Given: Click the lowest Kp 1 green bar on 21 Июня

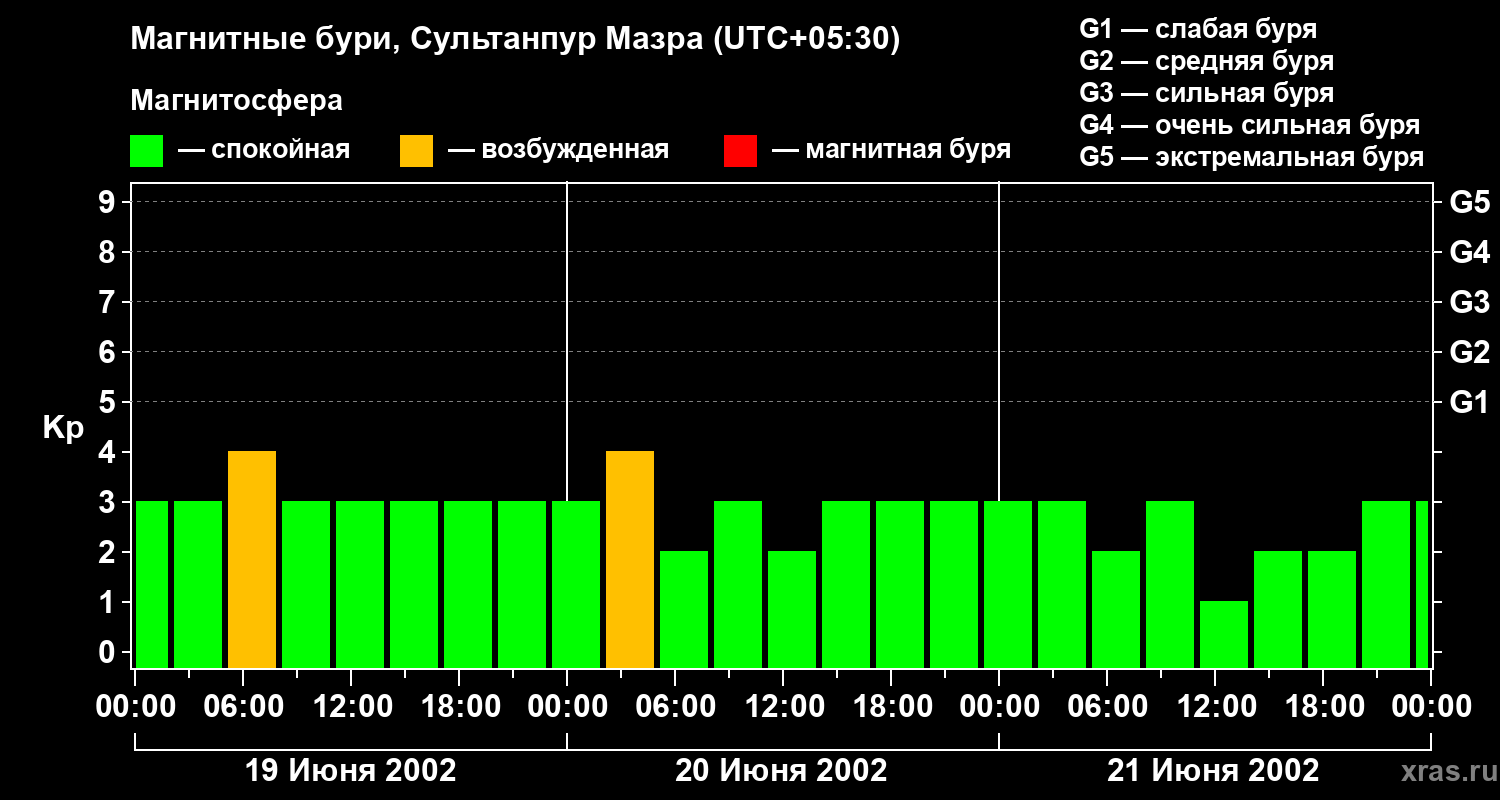Looking at the screenshot, I should 1224,635.
